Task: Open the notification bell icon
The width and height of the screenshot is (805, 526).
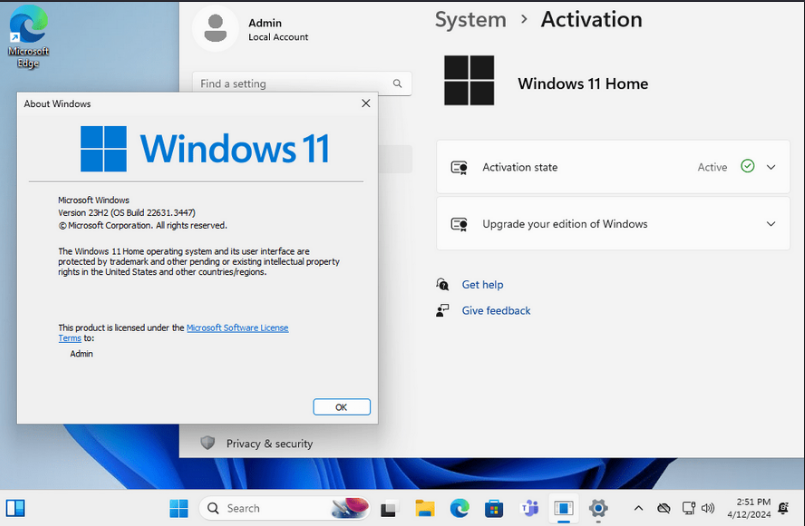Action: [x=783, y=508]
